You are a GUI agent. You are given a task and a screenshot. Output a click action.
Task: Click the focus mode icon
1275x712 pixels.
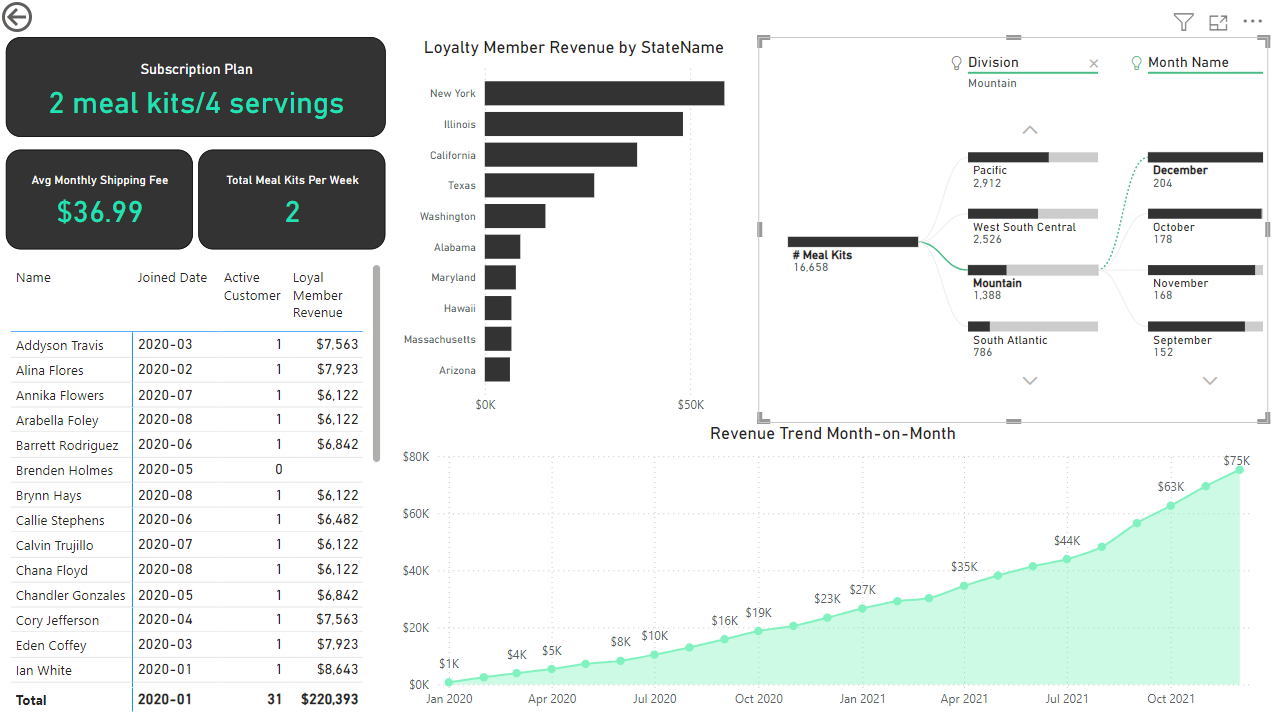click(1218, 22)
